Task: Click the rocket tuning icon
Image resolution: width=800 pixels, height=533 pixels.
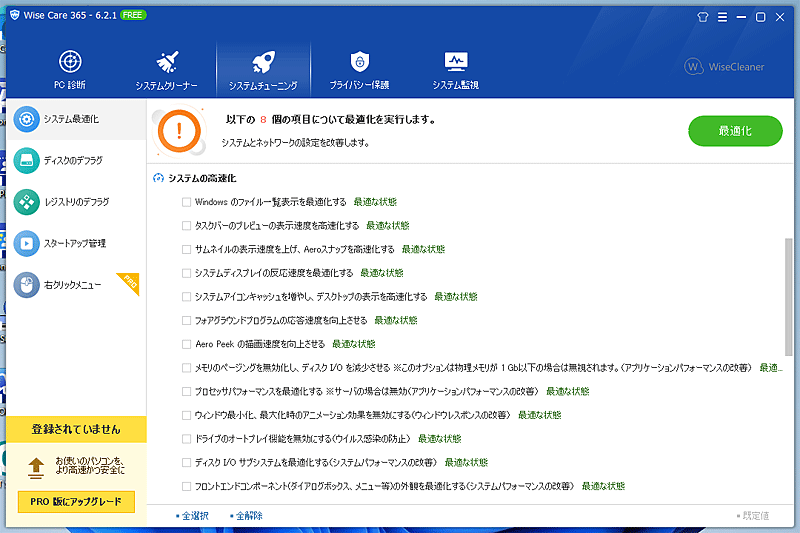Action: [263, 62]
